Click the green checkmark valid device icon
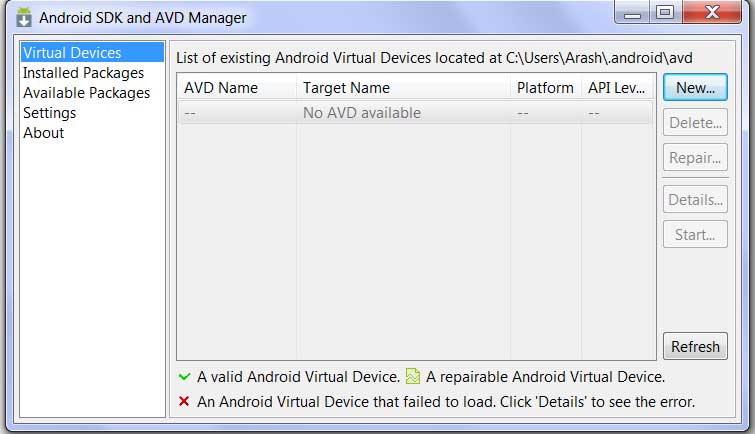755x434 pixels. 184,377
